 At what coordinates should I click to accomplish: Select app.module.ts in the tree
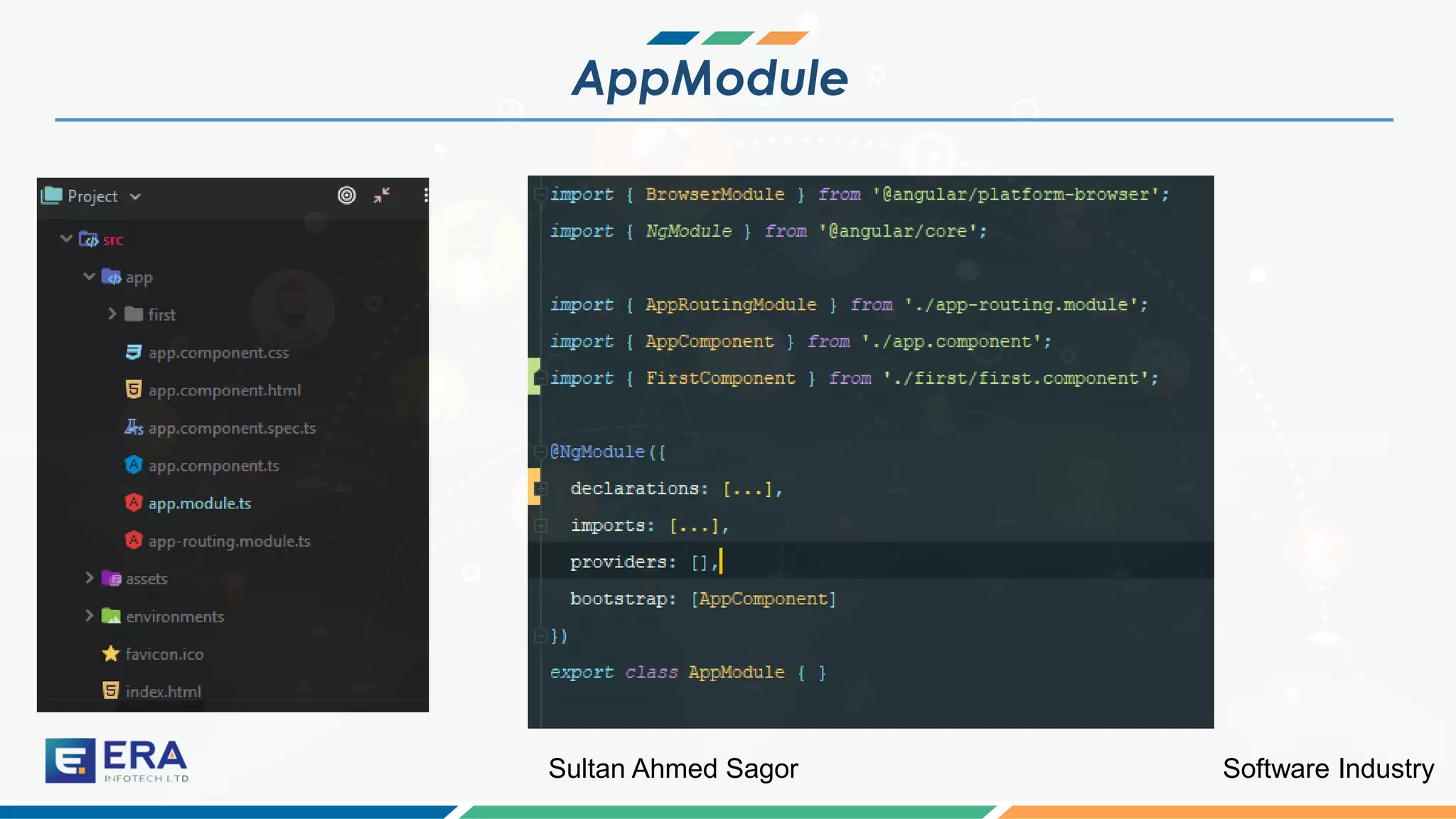tap(200, 503)
